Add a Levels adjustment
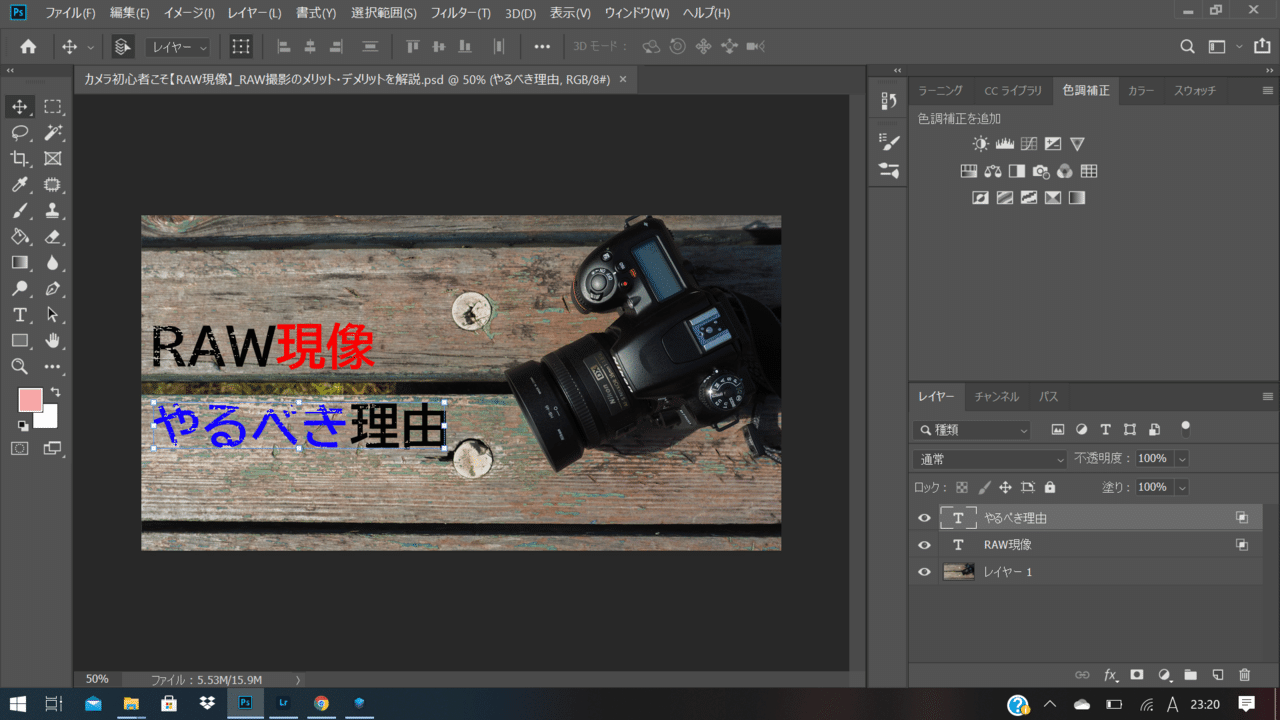The height and width of the screenshot is (720, 1280). (1004, 144)
